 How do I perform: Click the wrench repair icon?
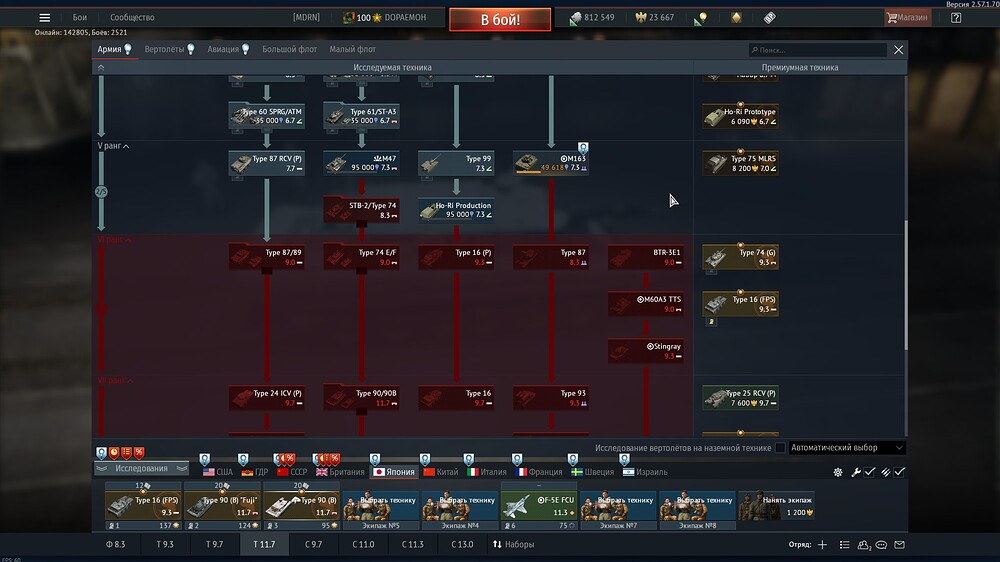pos(856,472)
